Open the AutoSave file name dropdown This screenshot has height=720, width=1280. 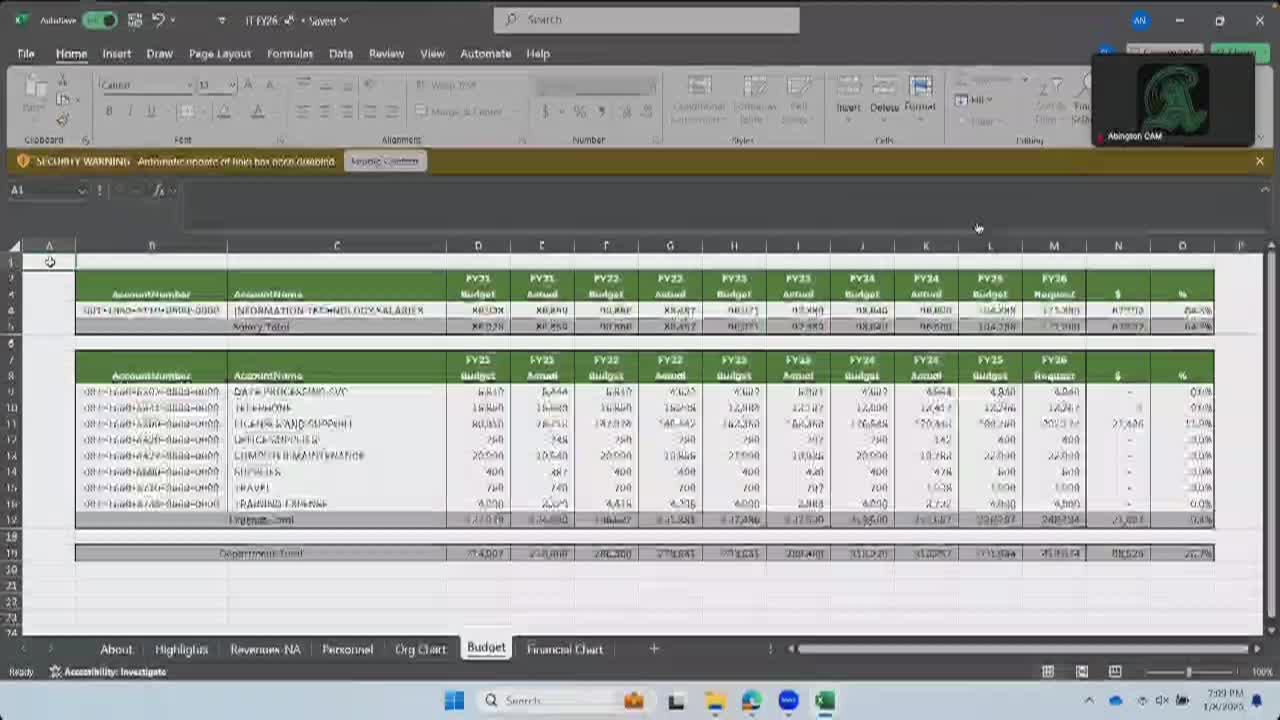click(343, 20)
